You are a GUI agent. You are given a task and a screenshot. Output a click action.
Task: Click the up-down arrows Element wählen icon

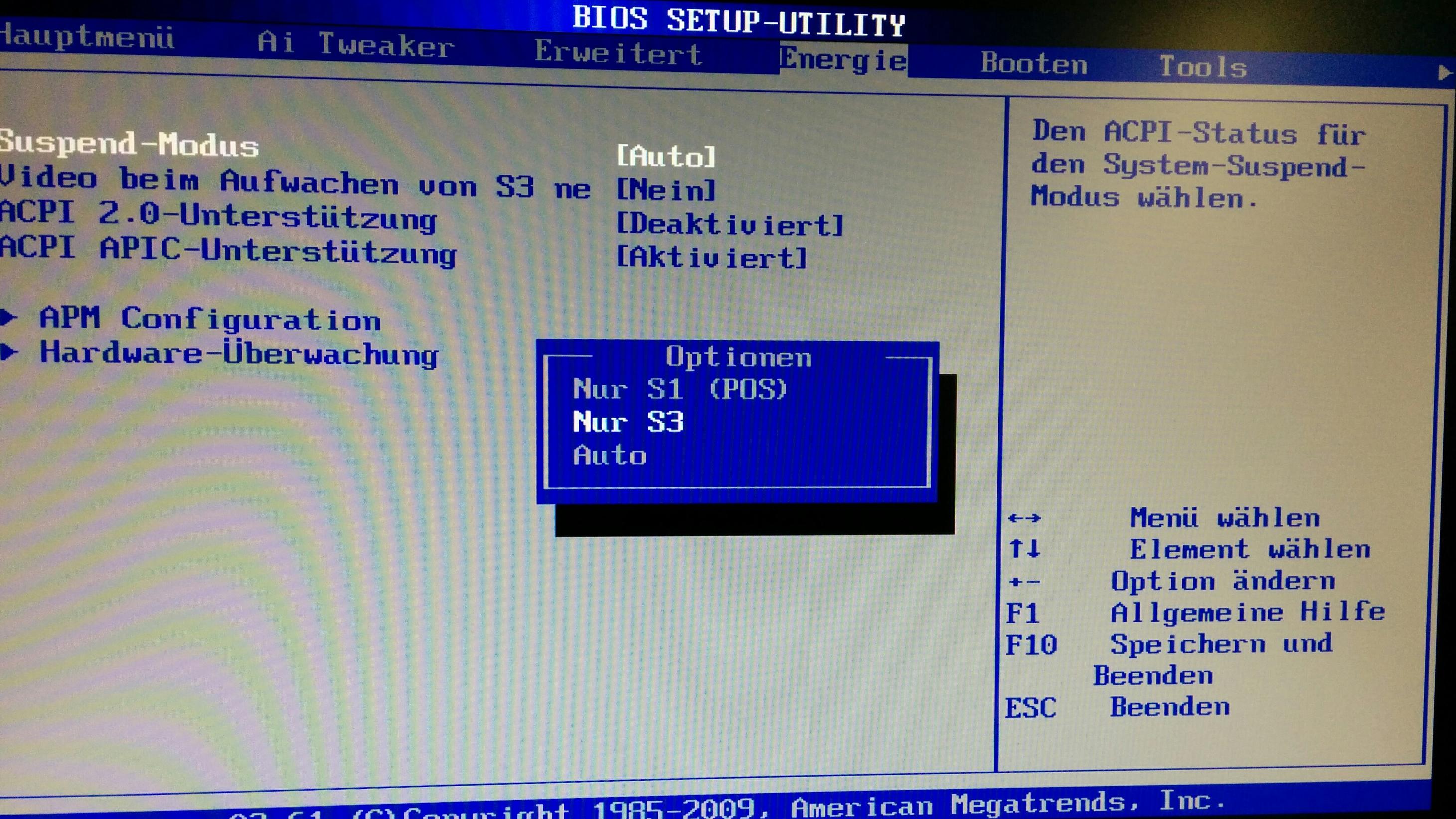tap(1024, 548)
